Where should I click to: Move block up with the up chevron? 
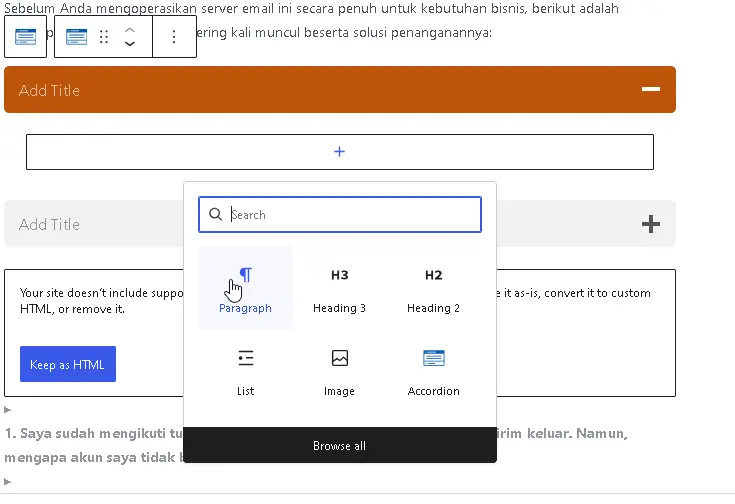(x=130, y=30)
